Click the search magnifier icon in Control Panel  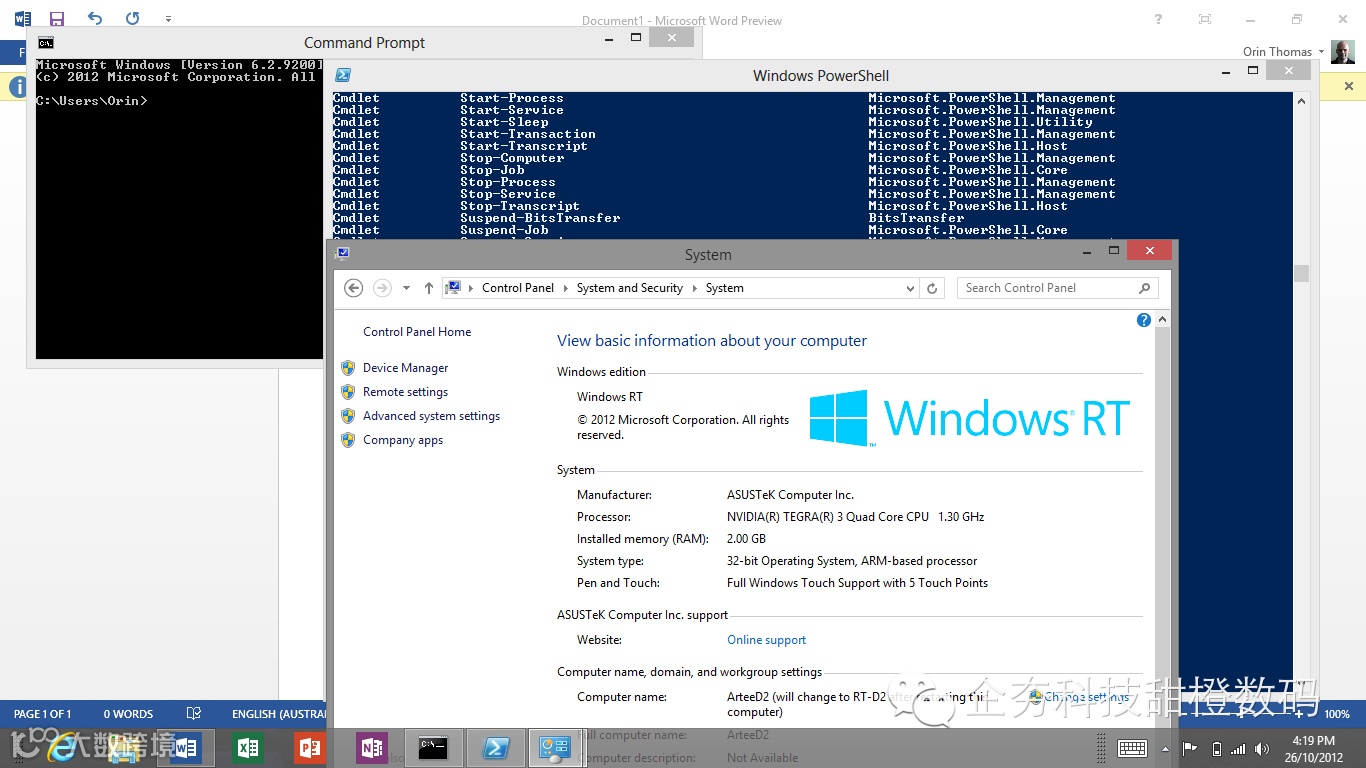(1145, 288)
